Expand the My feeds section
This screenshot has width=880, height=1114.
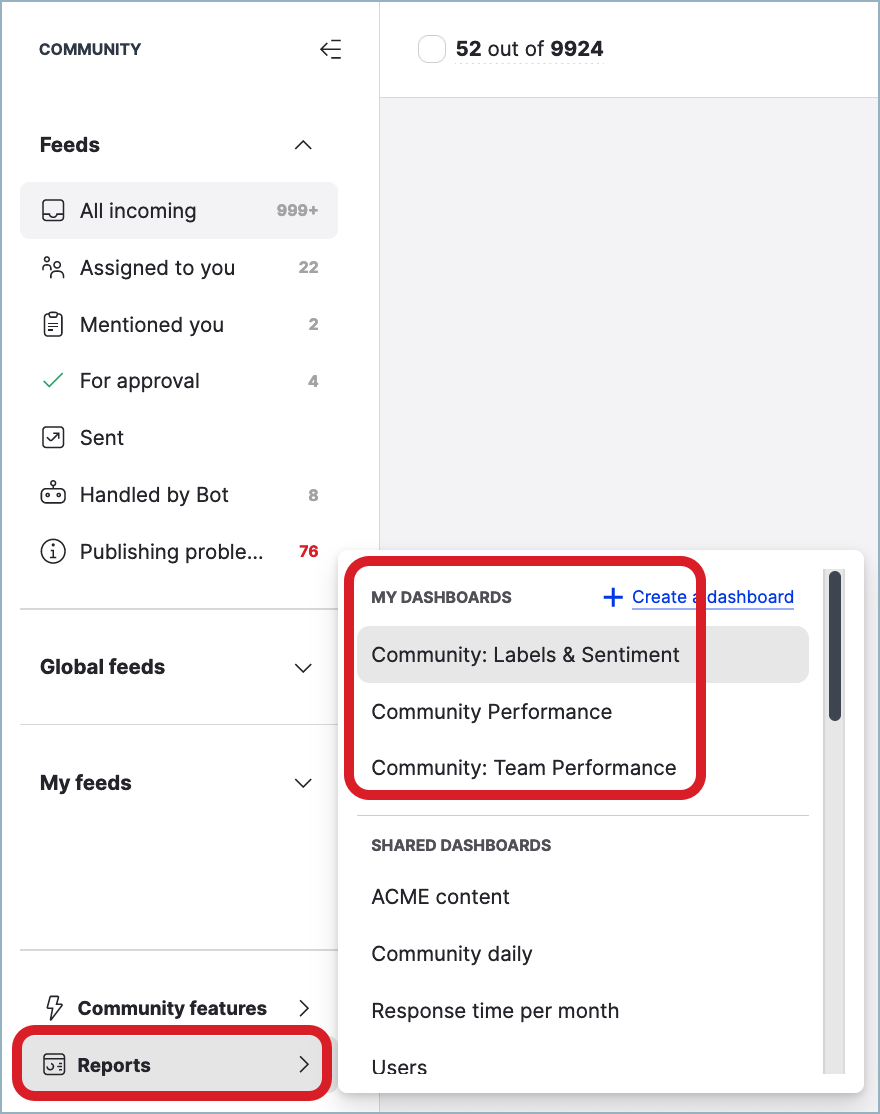coord(303,783)
